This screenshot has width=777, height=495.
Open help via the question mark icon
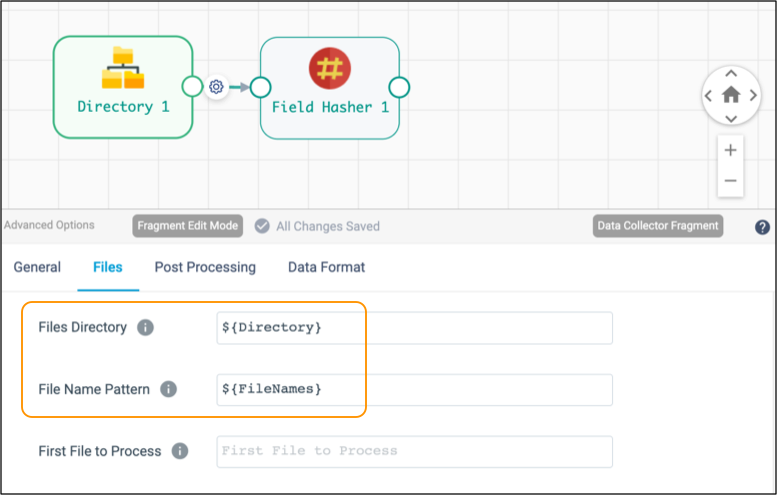[762, 227]
